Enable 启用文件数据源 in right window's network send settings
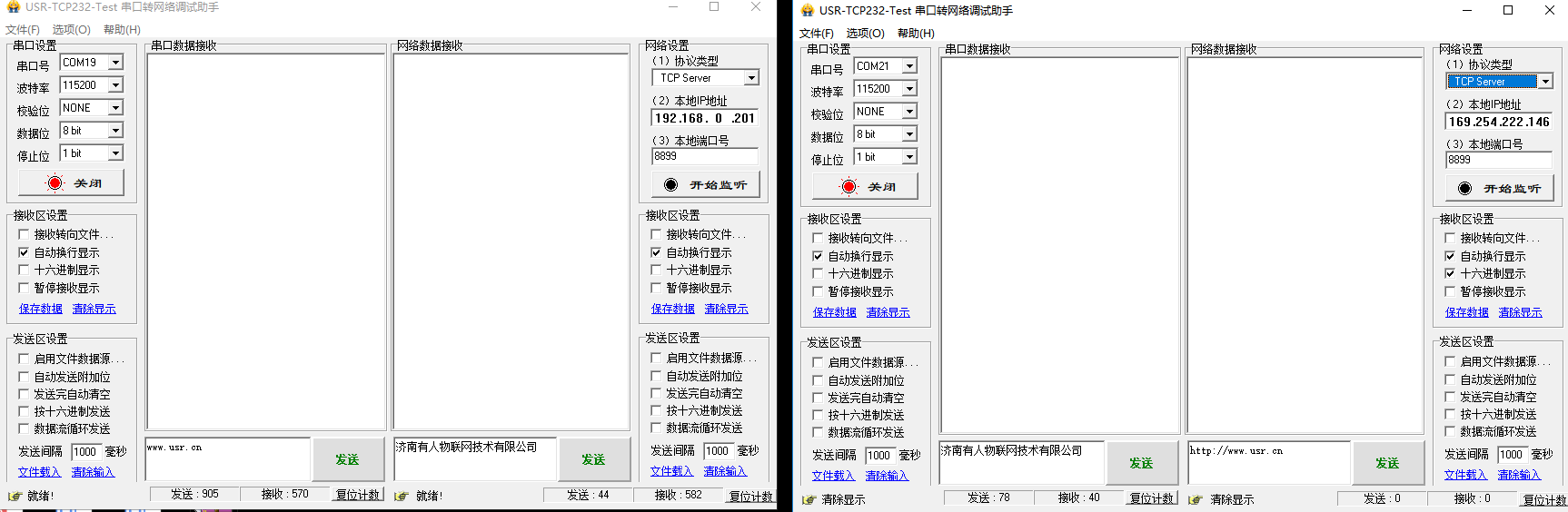This screenshot has width=1568, height=512. pos(1450,361)
